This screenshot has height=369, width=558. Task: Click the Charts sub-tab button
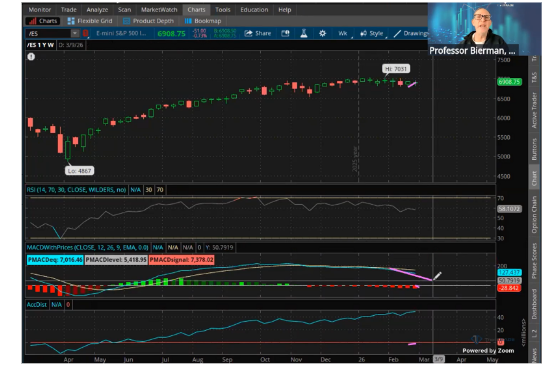(43, 21)
